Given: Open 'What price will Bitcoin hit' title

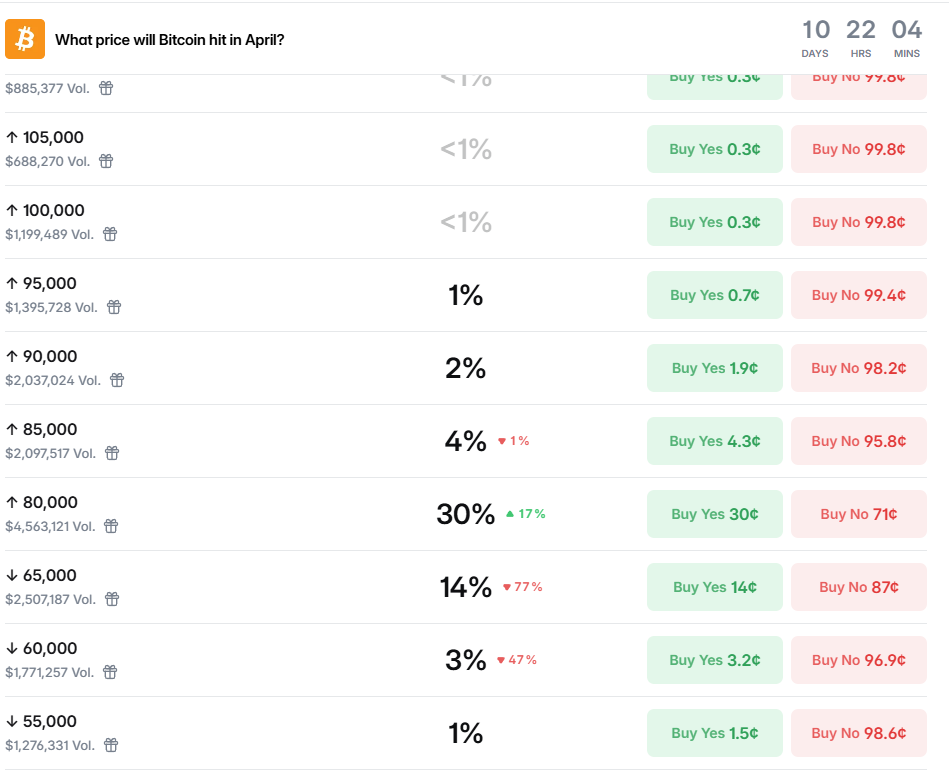Looking at the screenshot, I should coord(170,40).
